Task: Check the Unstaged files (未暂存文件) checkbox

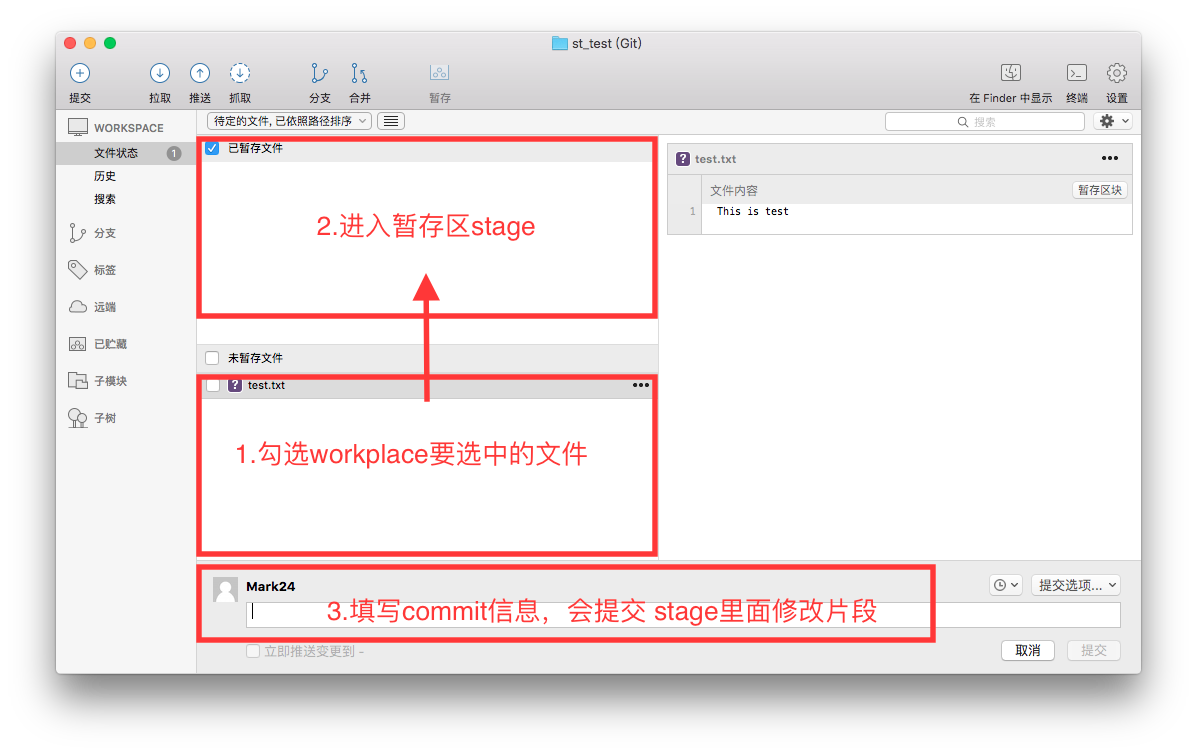Action: coord(212,358)
